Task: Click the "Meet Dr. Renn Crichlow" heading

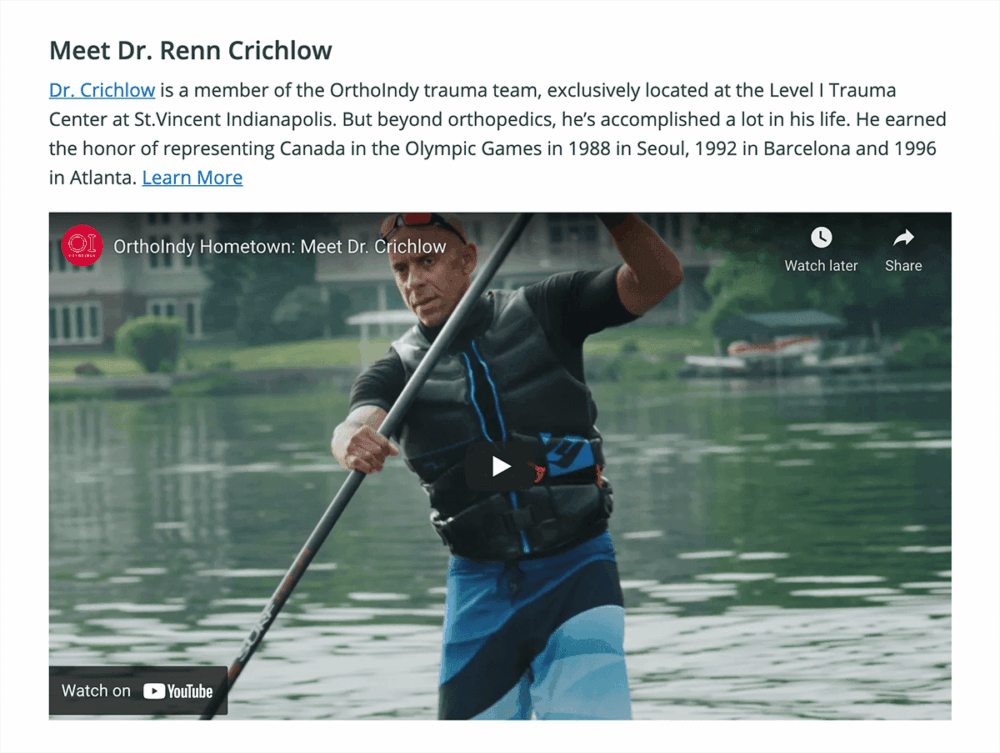Action: coord(190,50)
